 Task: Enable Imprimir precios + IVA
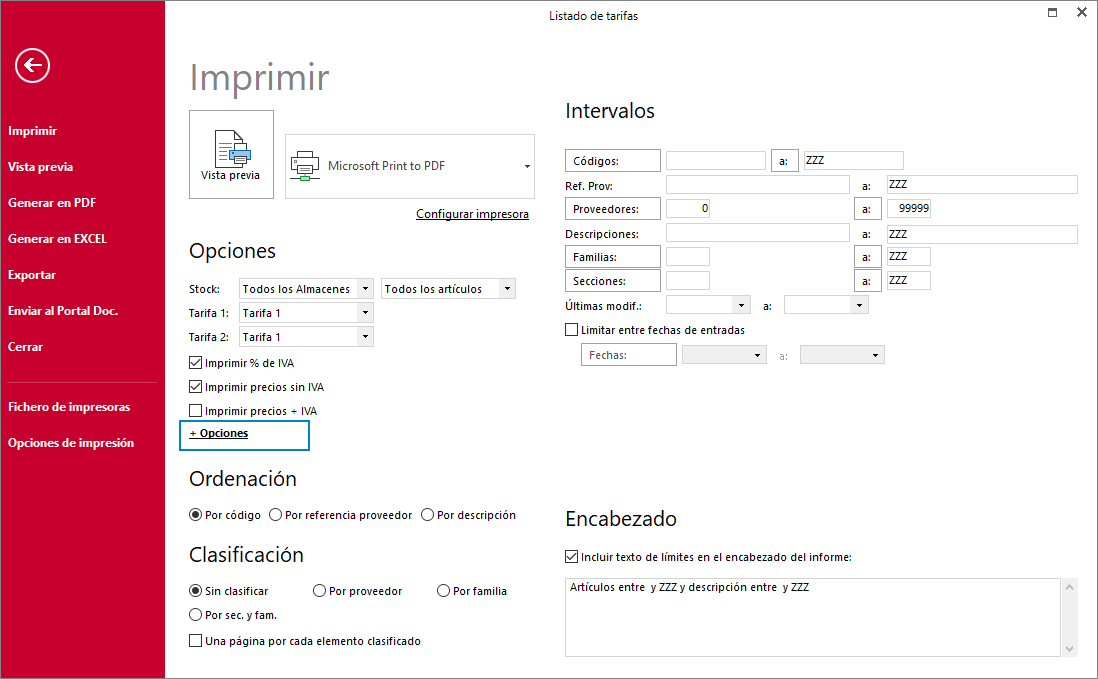[x=195, y=410]
